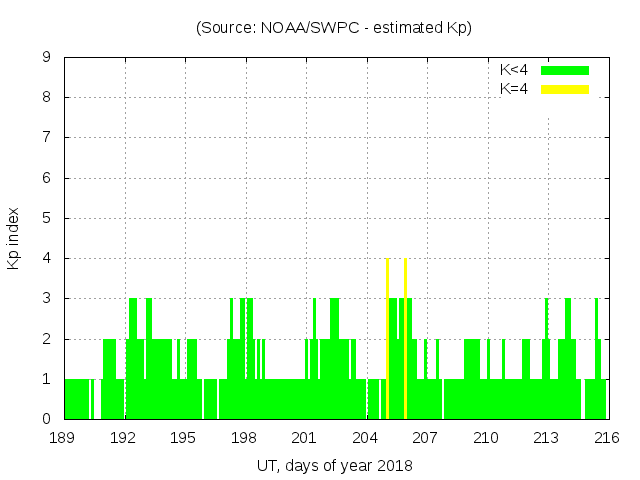The width and height of the screenshot is (640, 480).
Task: Click x-axis tick label 210
Action: pyautogui.click(x=486, y=438)
